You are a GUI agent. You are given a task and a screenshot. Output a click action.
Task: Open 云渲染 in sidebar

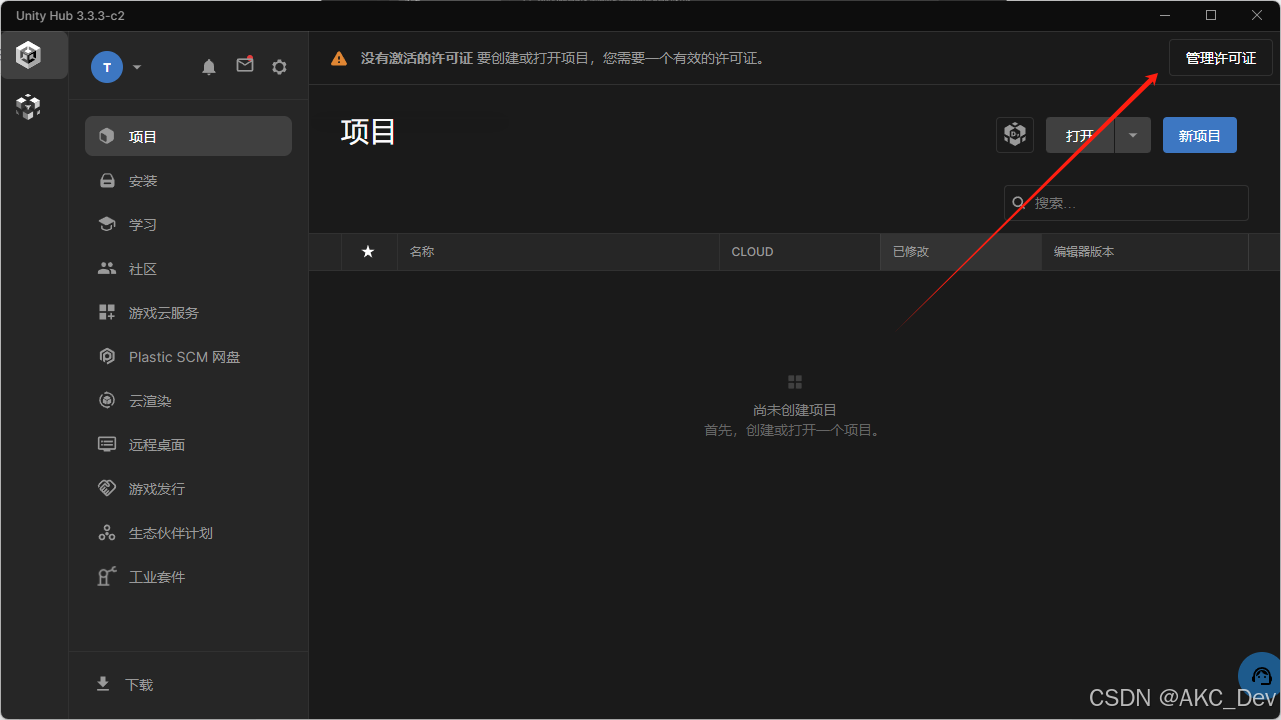click(188, 401)
